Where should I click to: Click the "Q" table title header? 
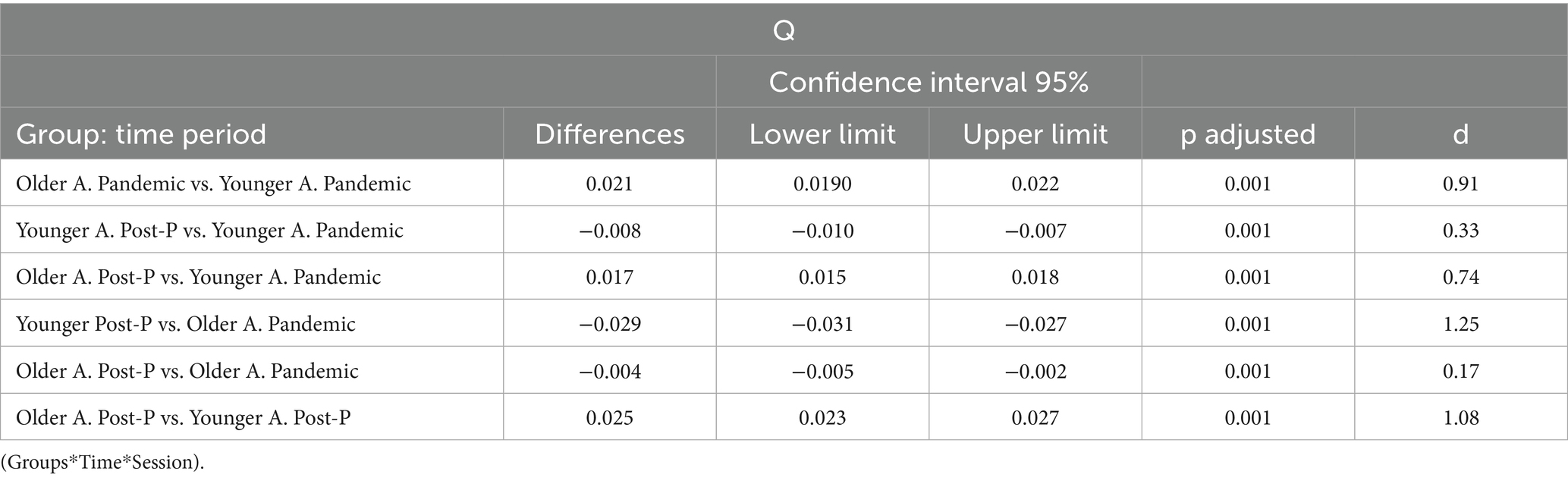(x=784, y=30)
